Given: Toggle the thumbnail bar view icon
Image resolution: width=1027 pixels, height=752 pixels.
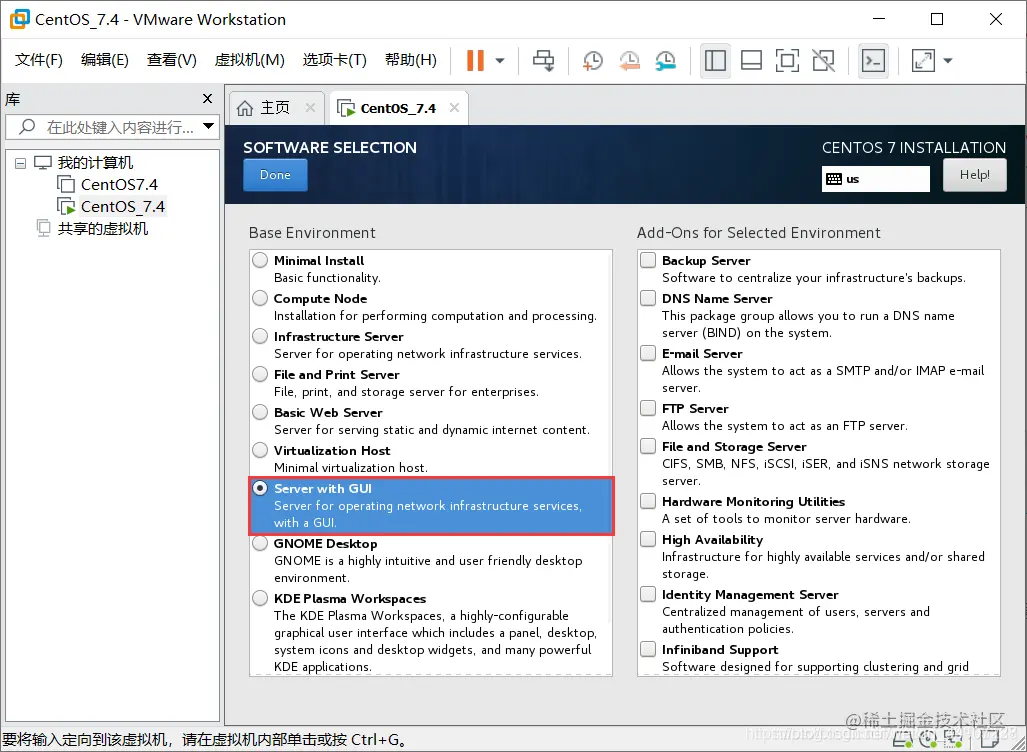Looking at the screenshot, I should (x=751, y=60).
